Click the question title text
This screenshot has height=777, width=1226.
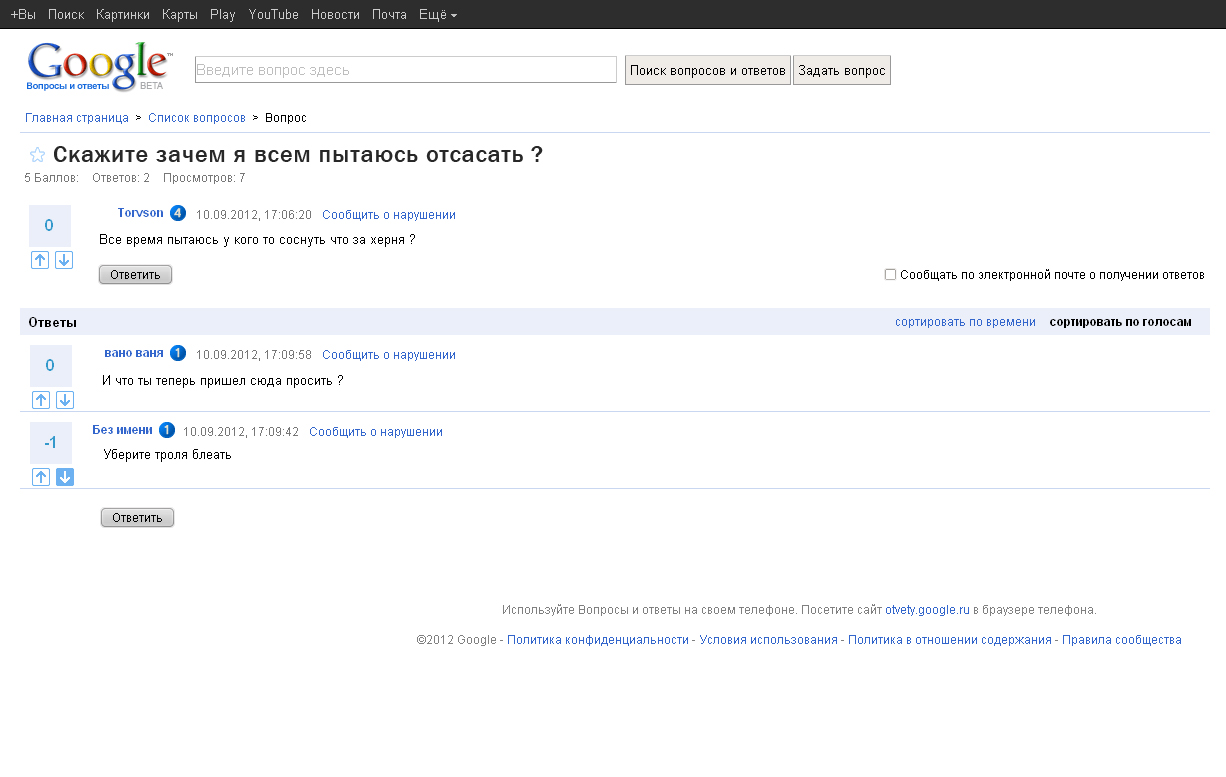point(298,155)
